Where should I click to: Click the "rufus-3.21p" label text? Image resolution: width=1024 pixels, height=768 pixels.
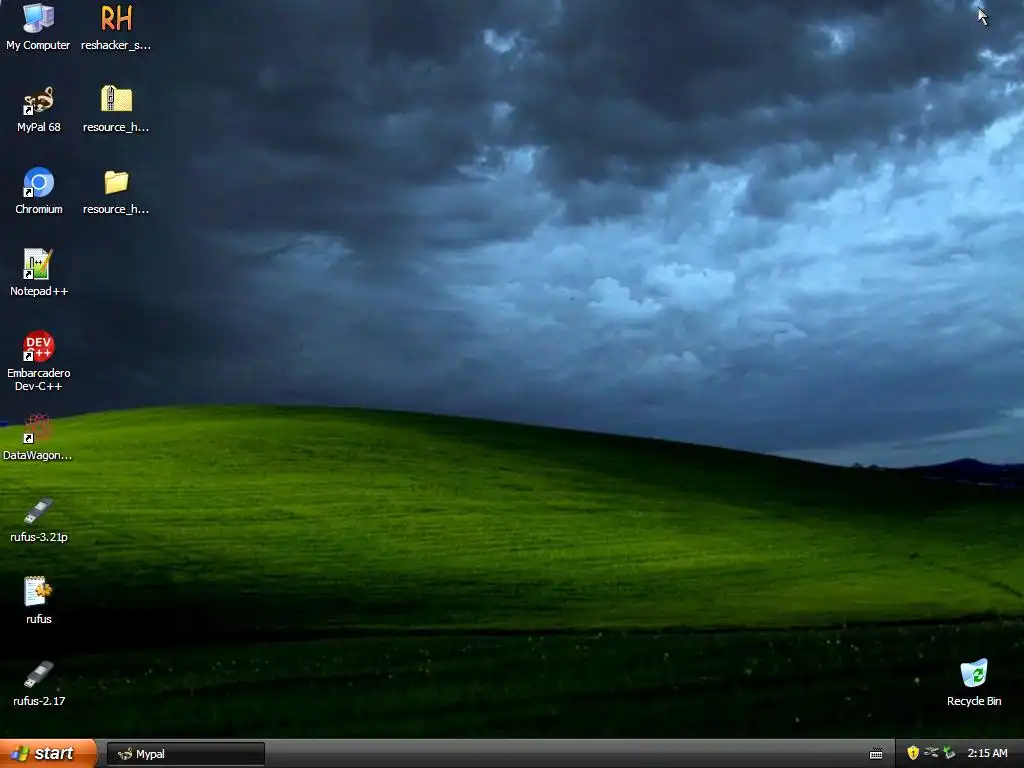click(39, 537)
